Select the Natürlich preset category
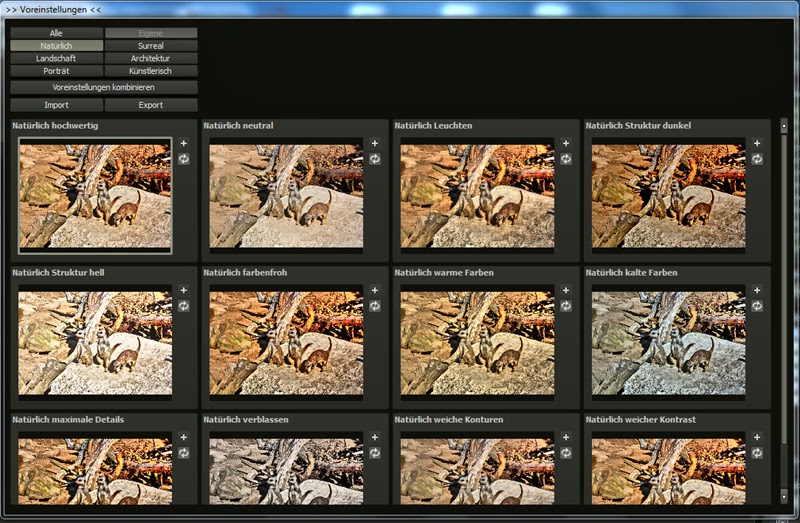The width and height of the screenshot is (800, 523). coord(56,46)
